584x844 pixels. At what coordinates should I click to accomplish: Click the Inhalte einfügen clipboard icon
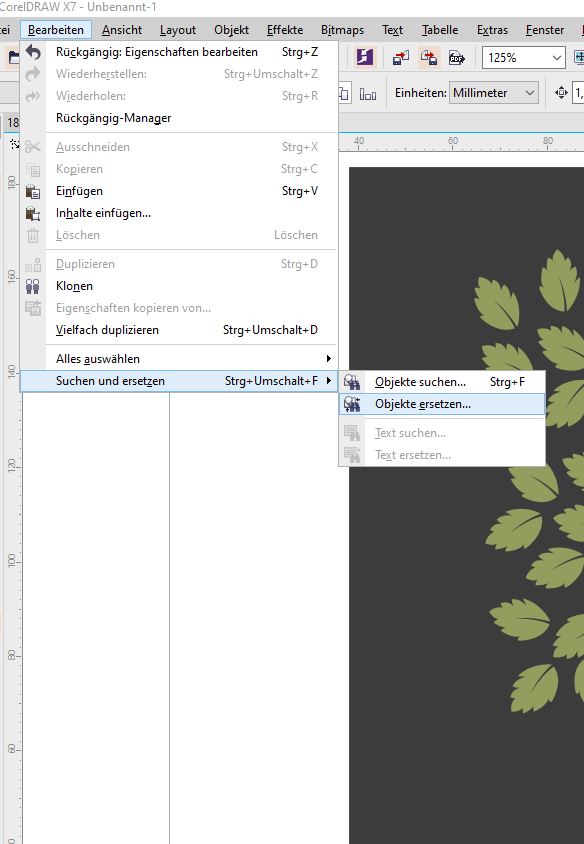[33, 213]
